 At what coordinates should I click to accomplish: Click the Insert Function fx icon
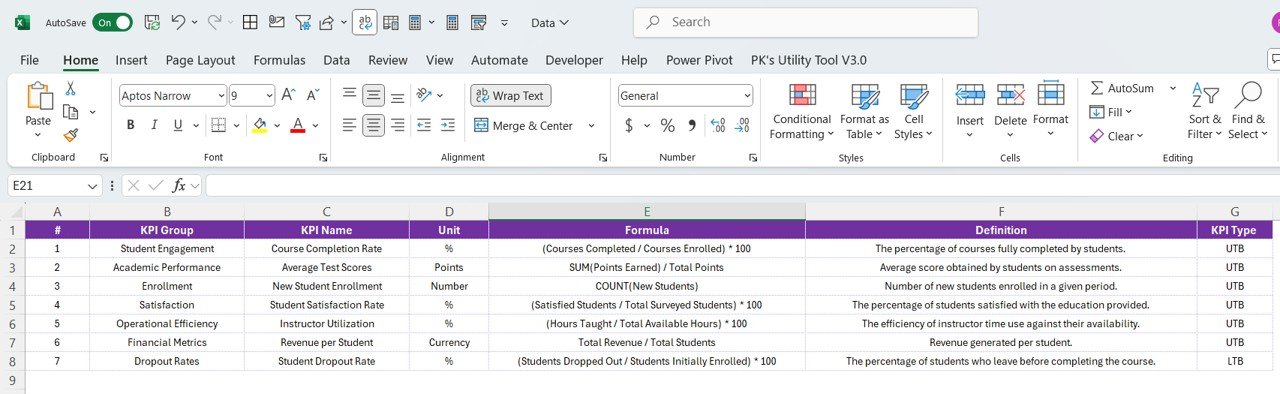[180, 185]
